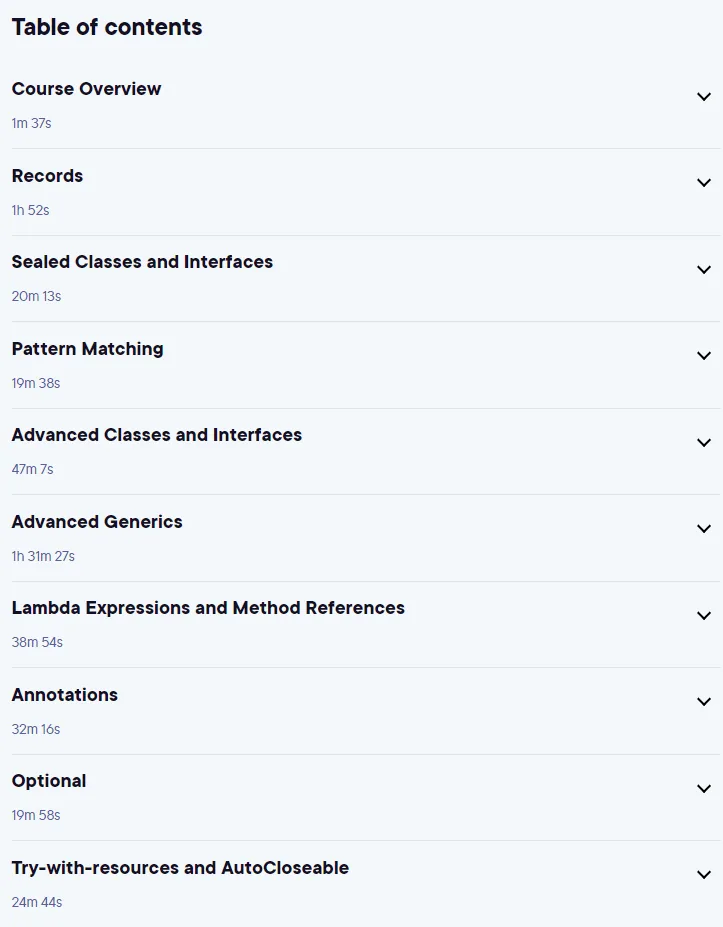The image size is (723, 927).
Task: Expand the Pattern Matching chevron
Action: point(703,356)
